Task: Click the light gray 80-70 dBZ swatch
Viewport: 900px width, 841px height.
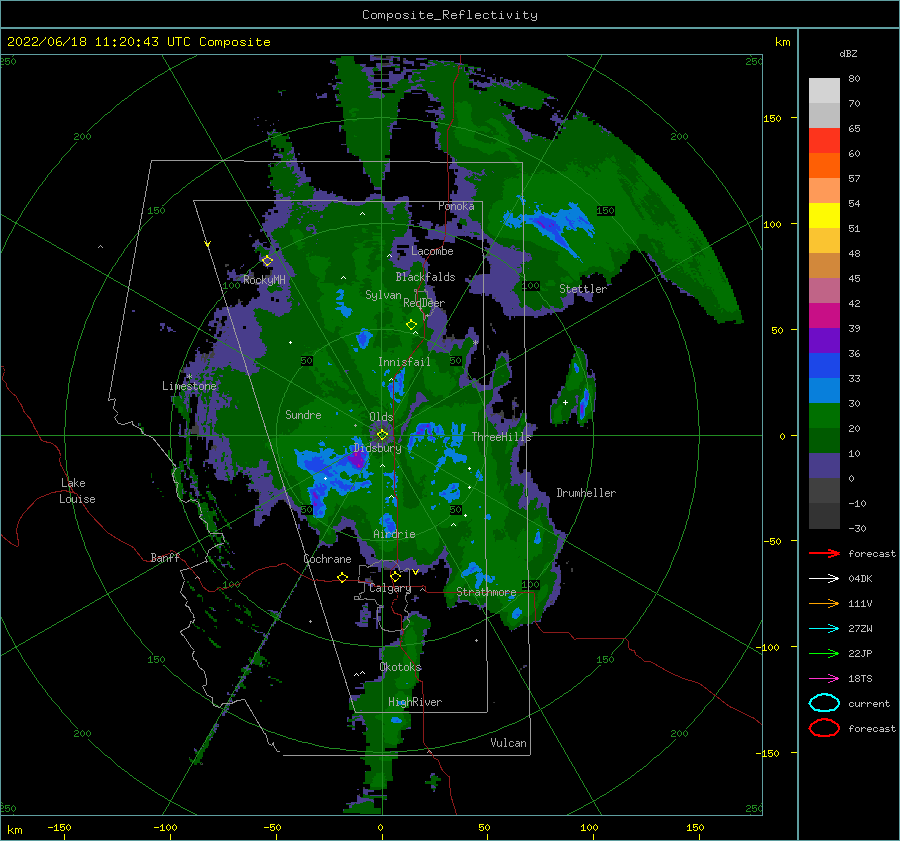Action: coord(824,91)
